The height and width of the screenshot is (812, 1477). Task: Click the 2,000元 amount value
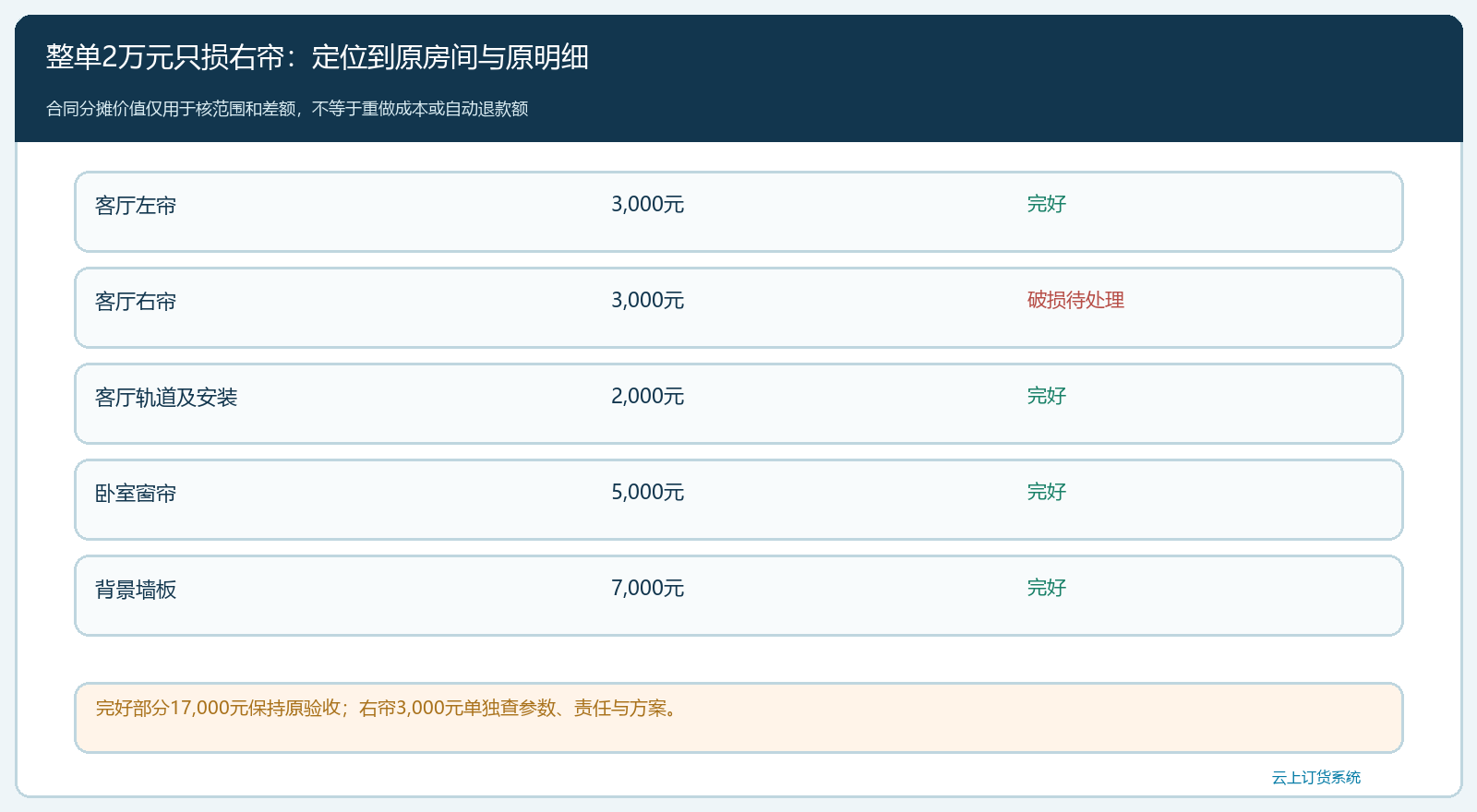coord(647,396)
